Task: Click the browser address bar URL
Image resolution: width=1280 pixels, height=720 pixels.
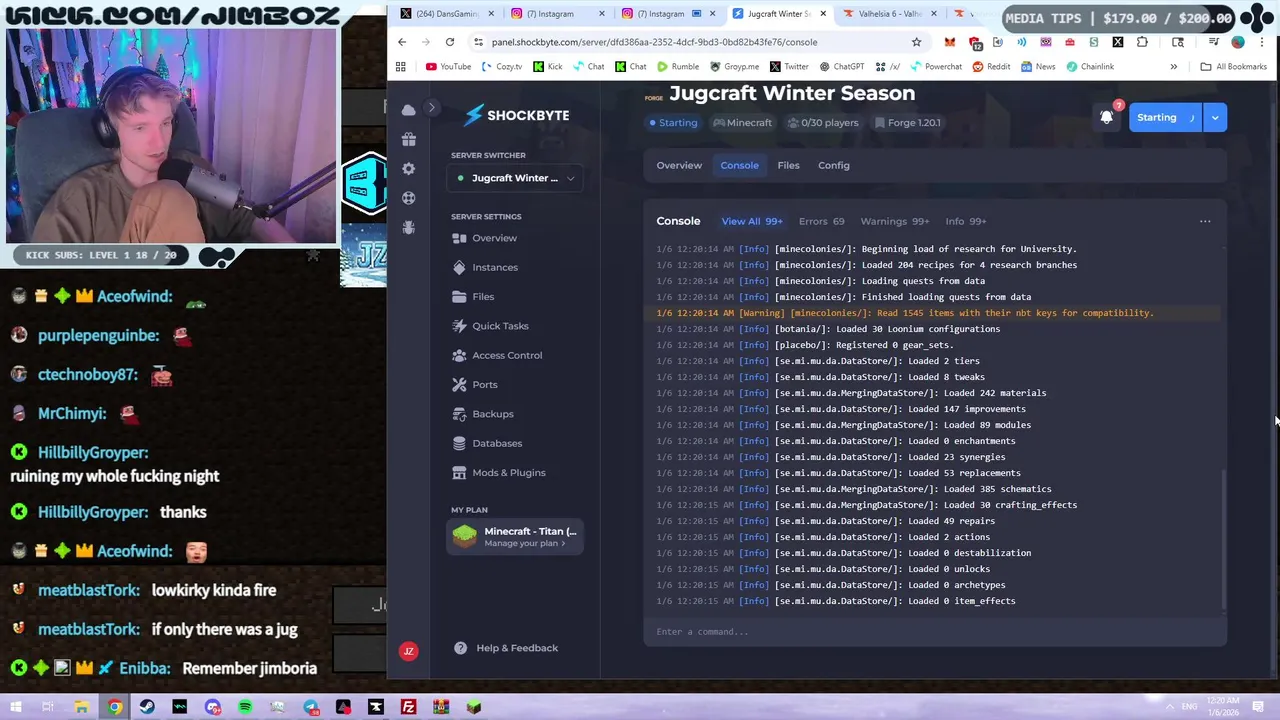Action: 654,42
